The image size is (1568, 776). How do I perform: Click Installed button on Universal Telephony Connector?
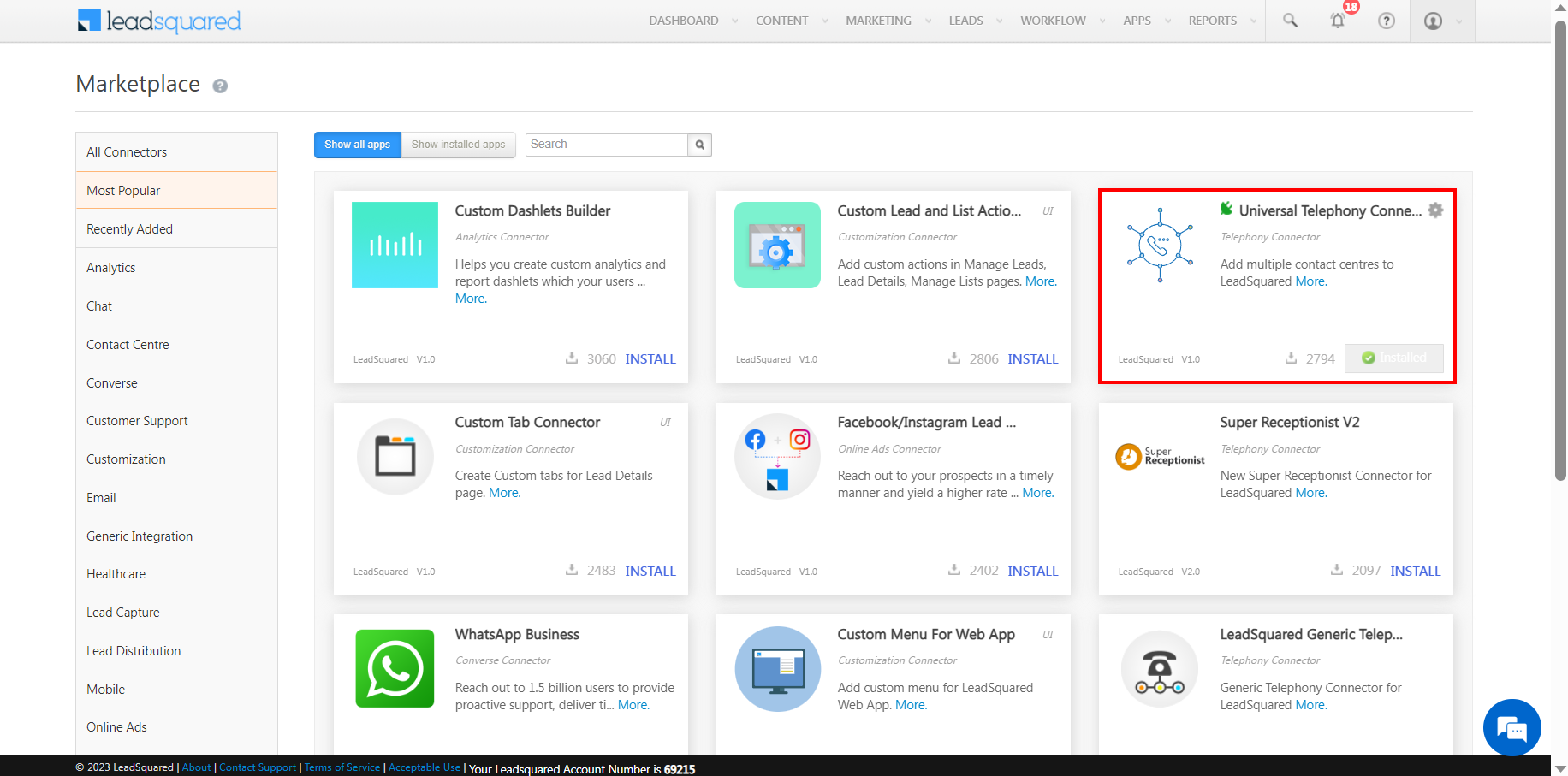(1394, 358)
